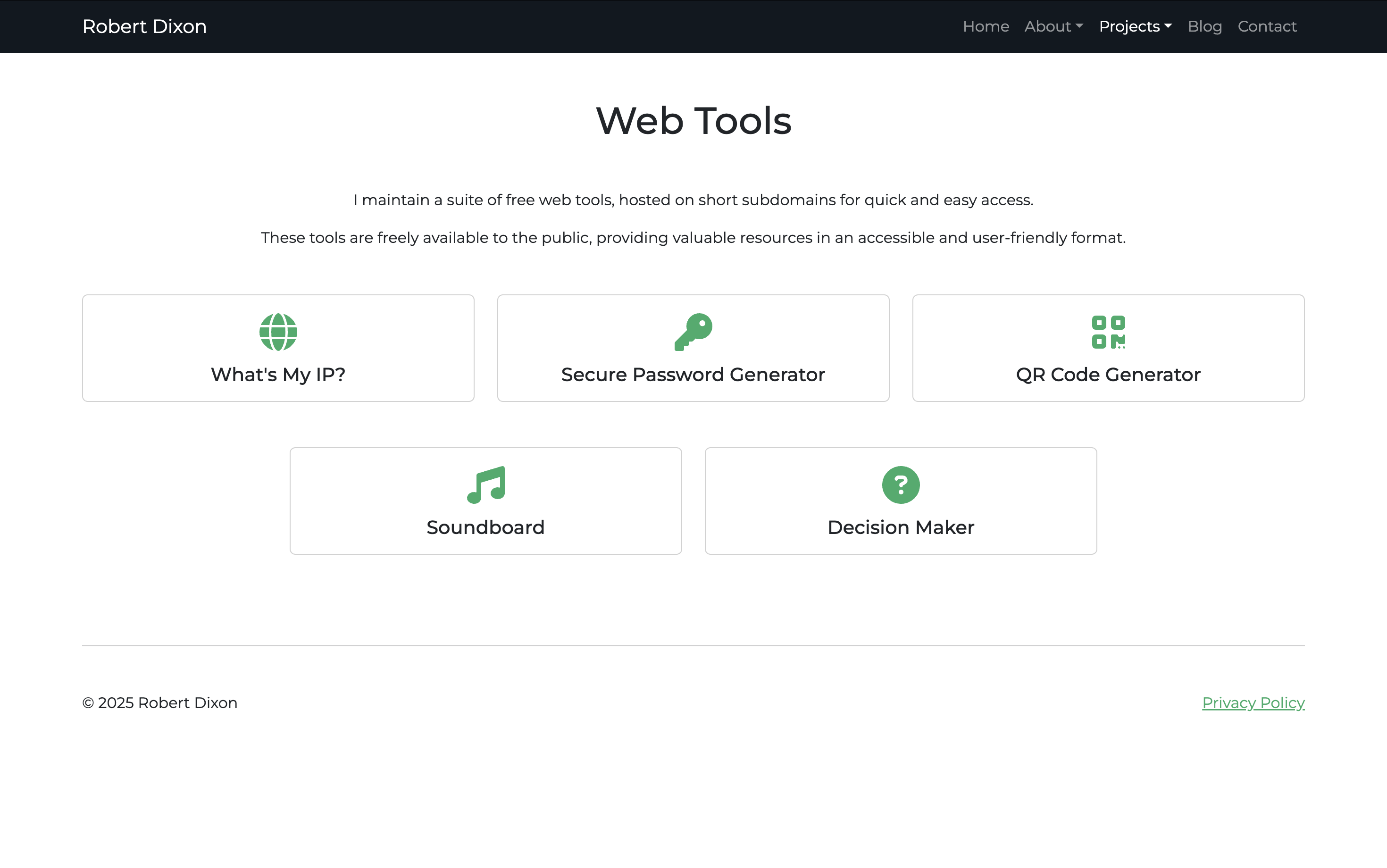Open the Contact nav item
This screenshot has height=868, width=1387.
[x=1267, y=26]
